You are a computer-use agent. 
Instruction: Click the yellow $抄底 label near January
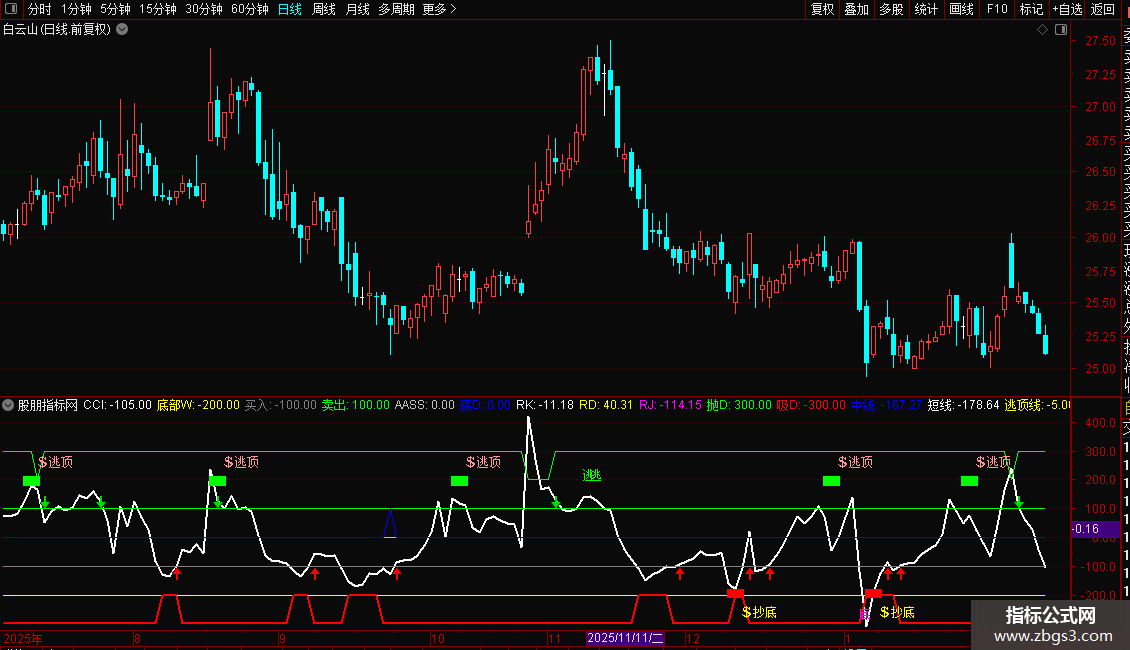click(x=897, y=612)
